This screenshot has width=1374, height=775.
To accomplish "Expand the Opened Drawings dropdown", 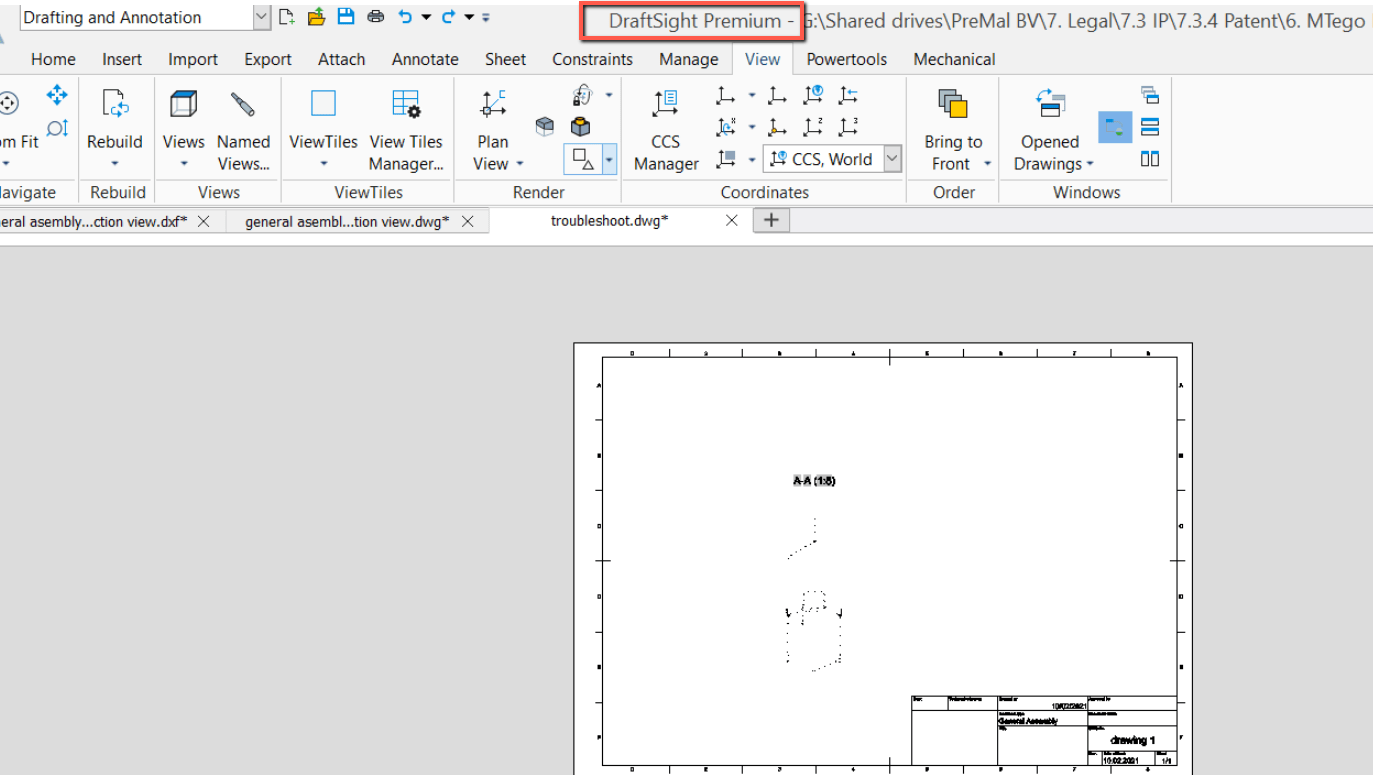I will point(1090,164).
